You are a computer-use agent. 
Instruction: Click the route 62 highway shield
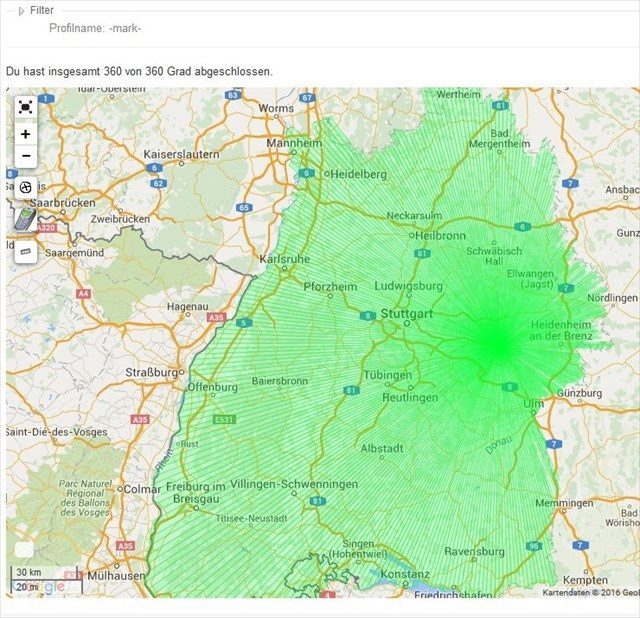(x=158, y=183)
